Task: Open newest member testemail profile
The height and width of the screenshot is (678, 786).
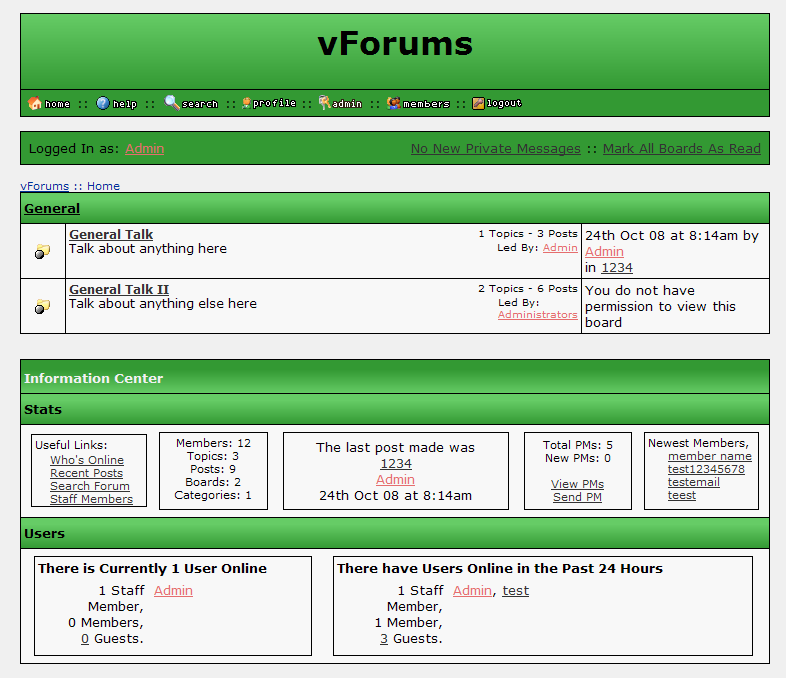Action: [694, 482]
